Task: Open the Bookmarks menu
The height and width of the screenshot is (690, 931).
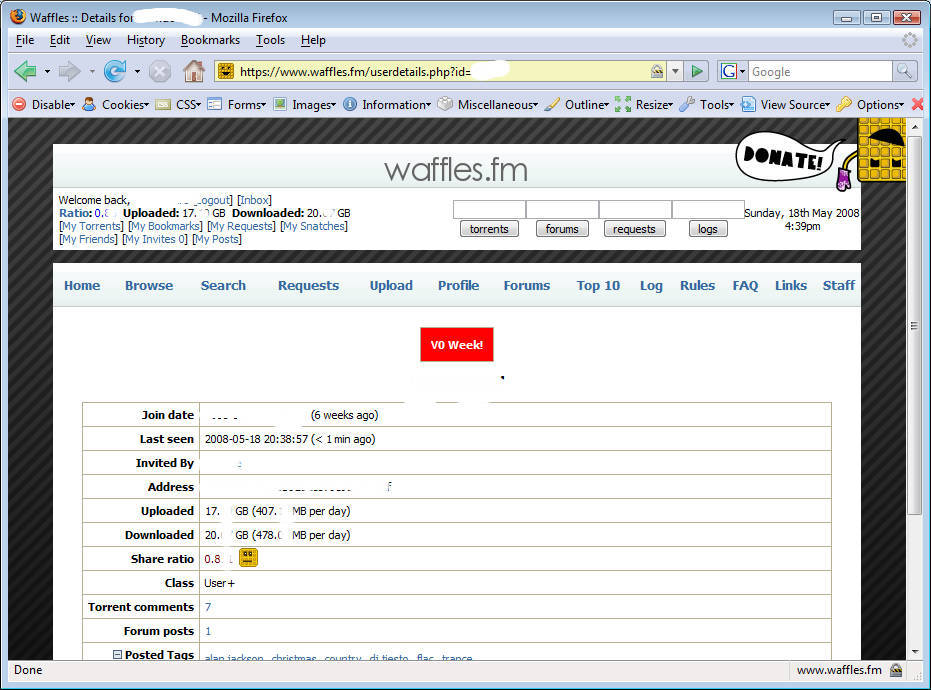Action: pos(210,40)
